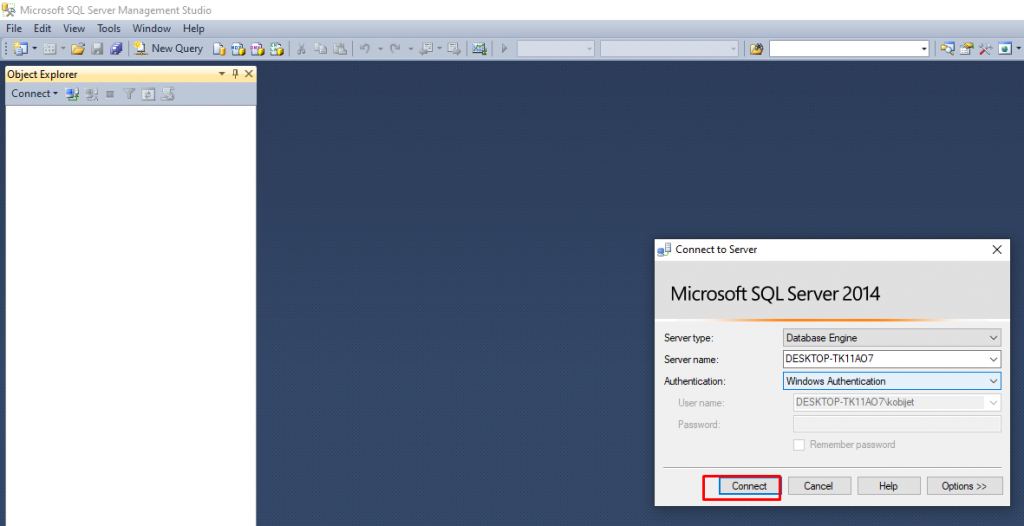Click the Password input field
Screen dimensions: 1024x526
(x=897, y=424)
